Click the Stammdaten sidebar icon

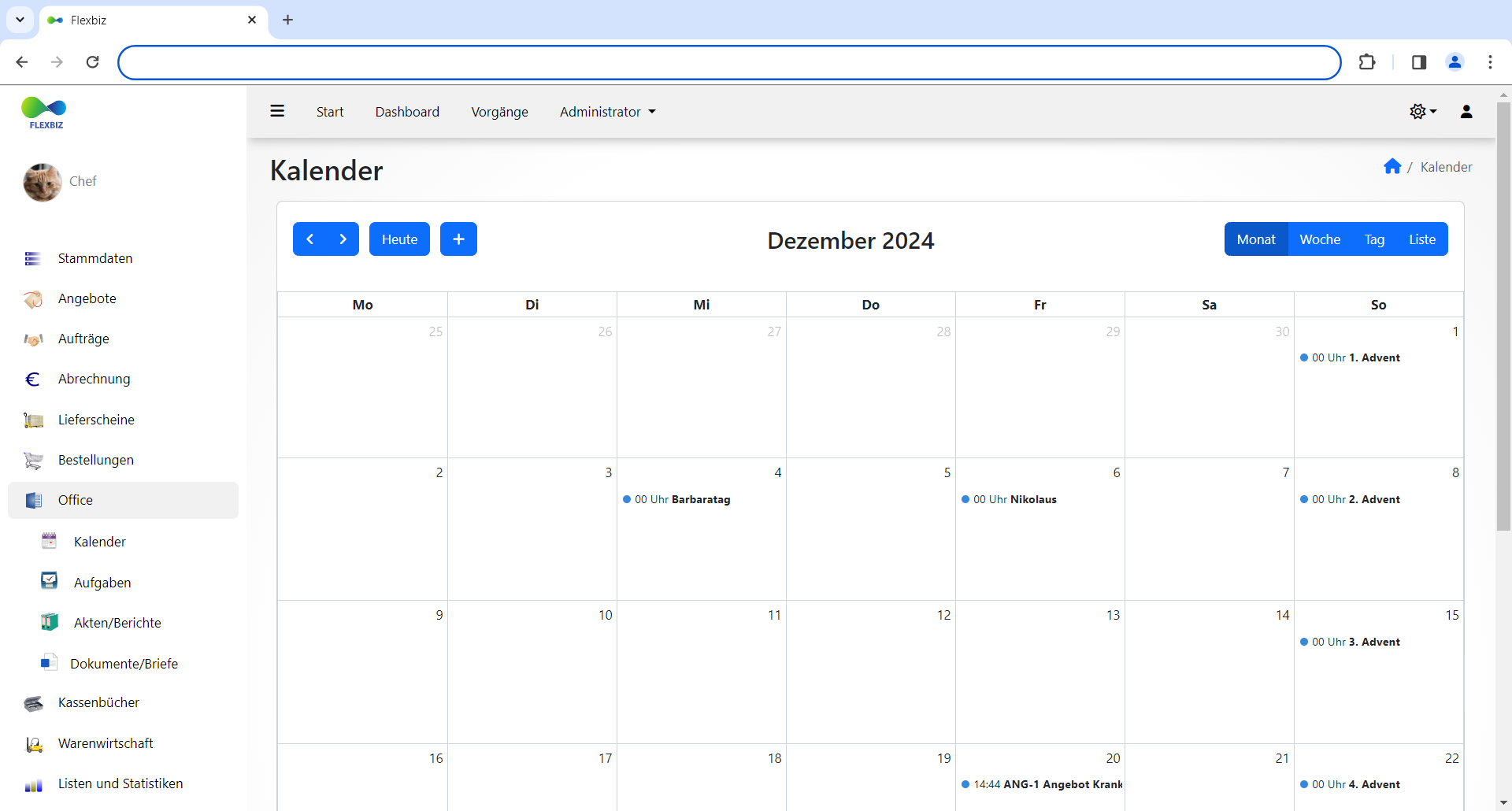click(x=33, y=258)
